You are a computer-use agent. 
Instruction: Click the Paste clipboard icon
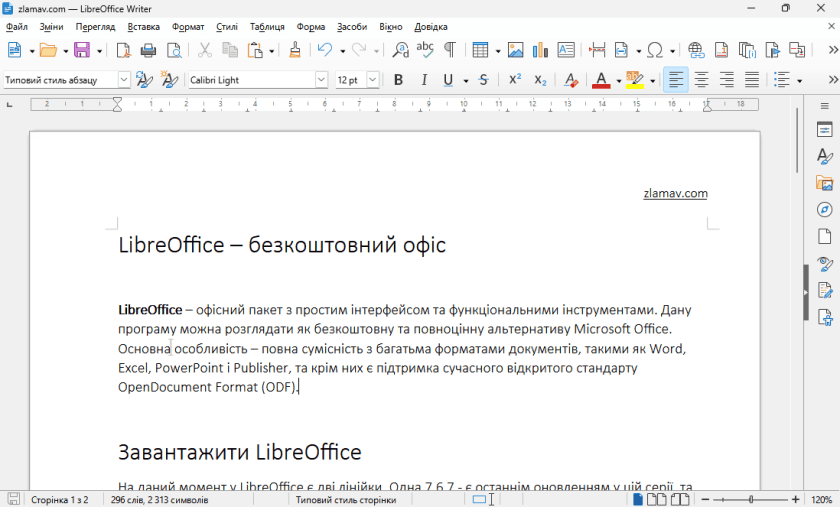(255, 50)
